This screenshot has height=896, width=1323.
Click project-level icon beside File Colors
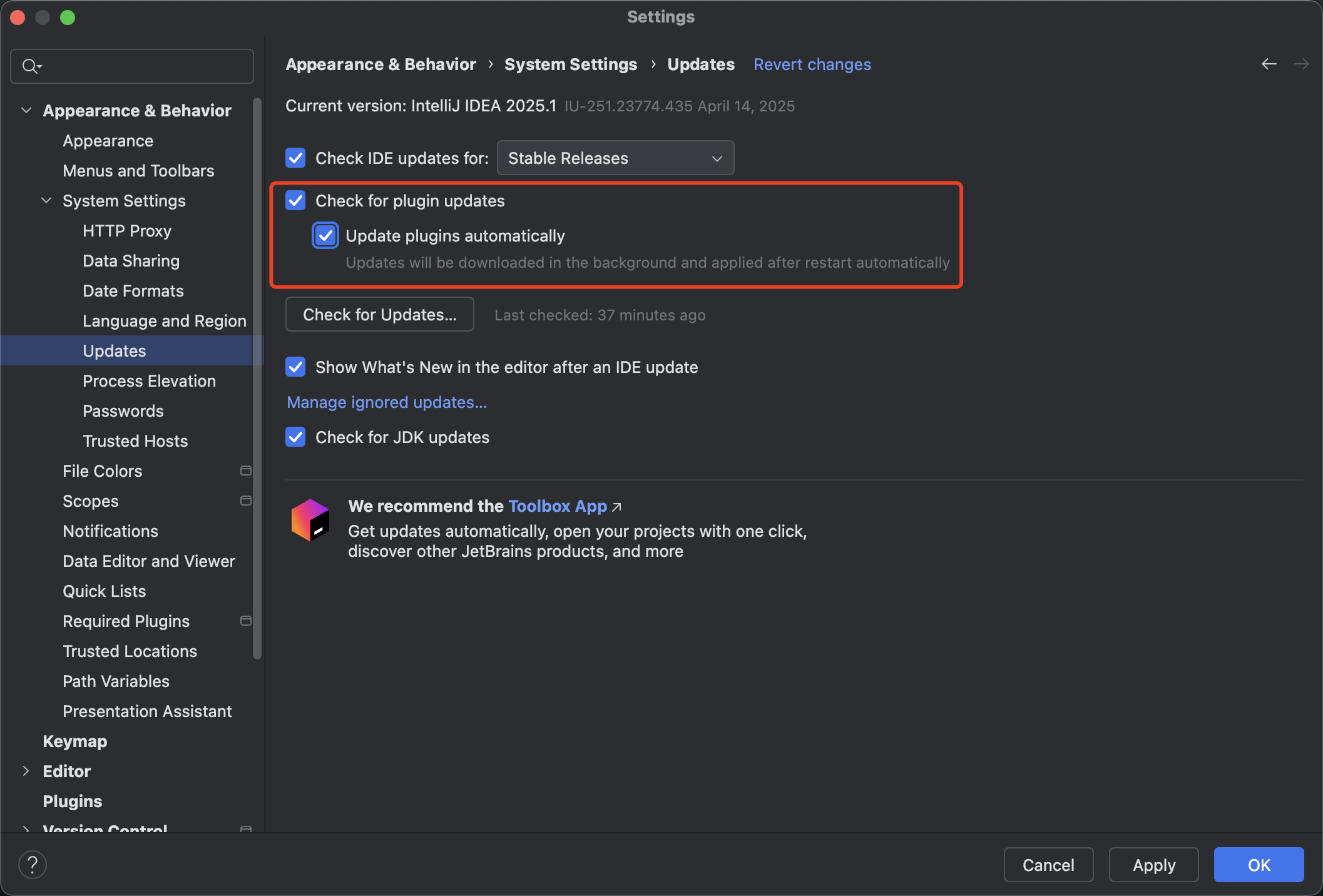pyautogui.click(x=246, y=471)
